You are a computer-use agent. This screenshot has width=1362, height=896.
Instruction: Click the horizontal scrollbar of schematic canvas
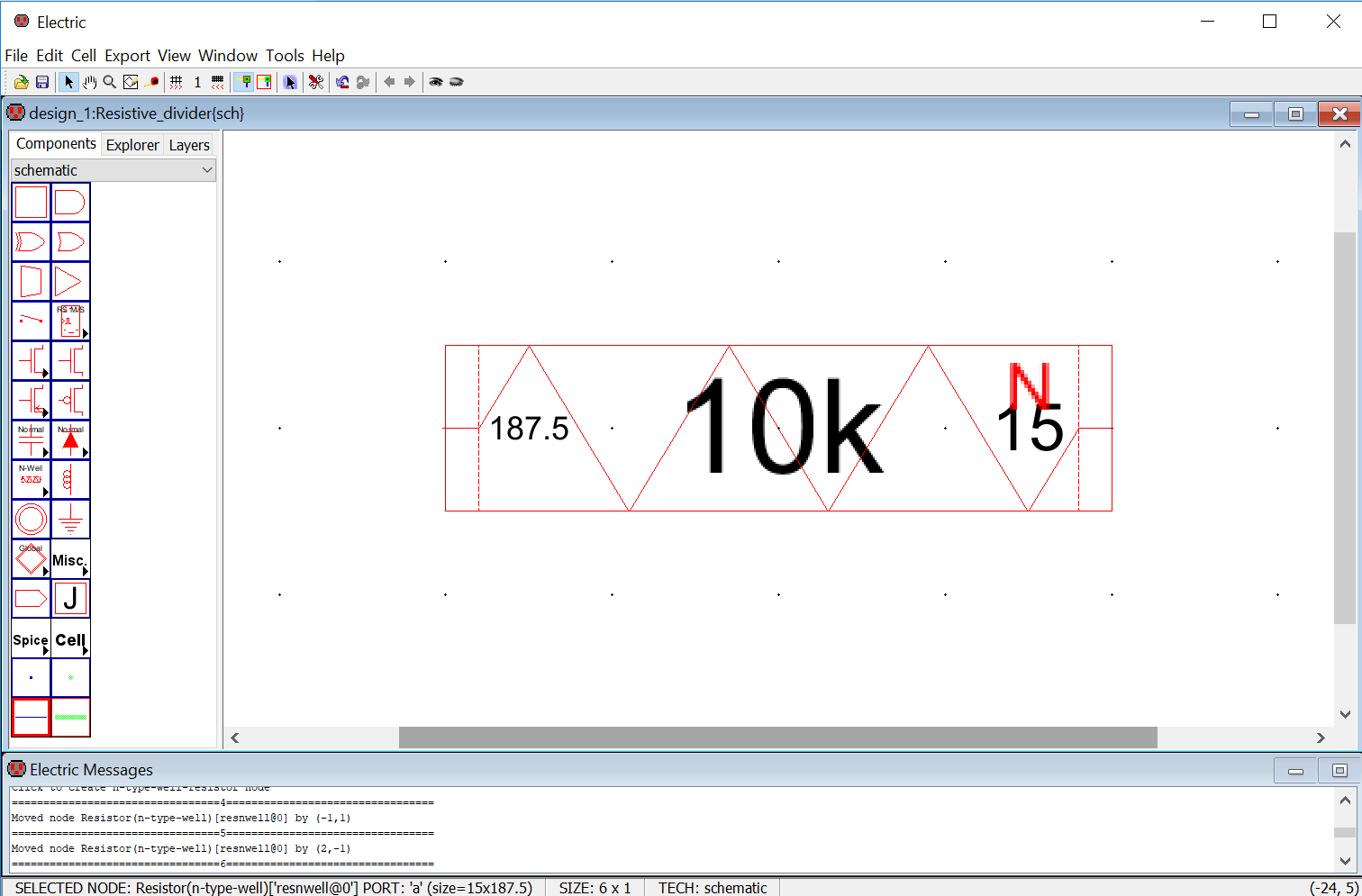[777, 738]
